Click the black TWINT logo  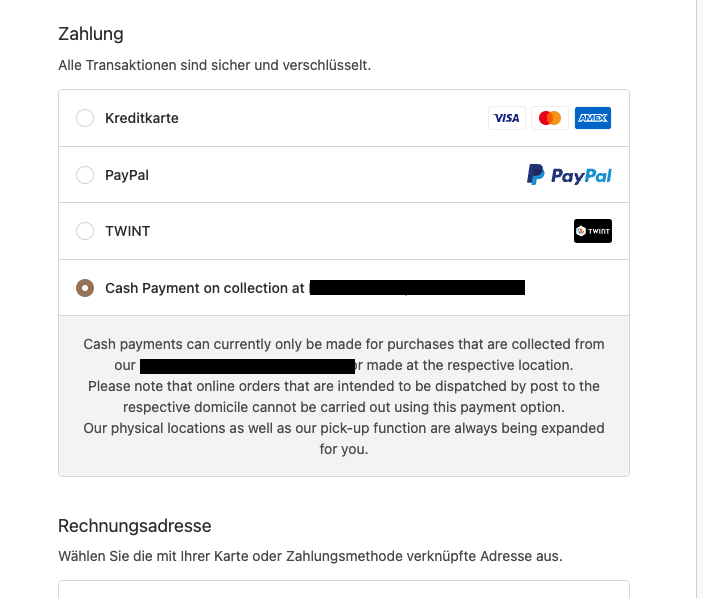point(593,231)
